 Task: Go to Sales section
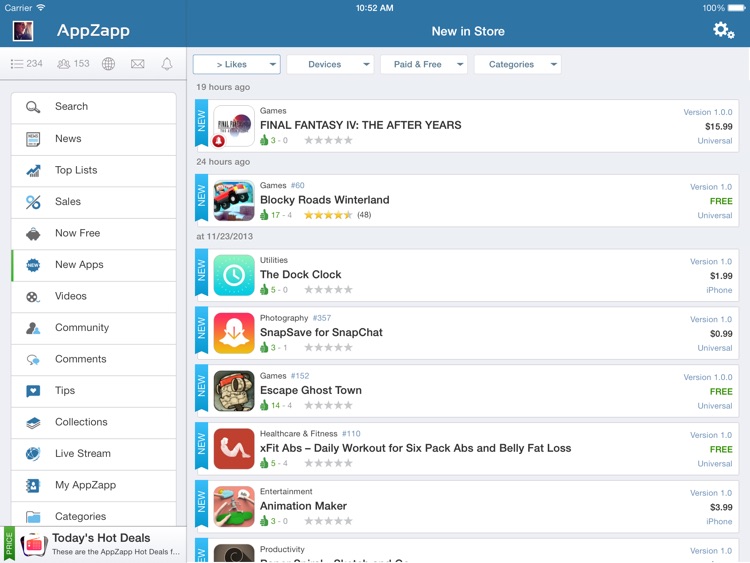(94, 202)
